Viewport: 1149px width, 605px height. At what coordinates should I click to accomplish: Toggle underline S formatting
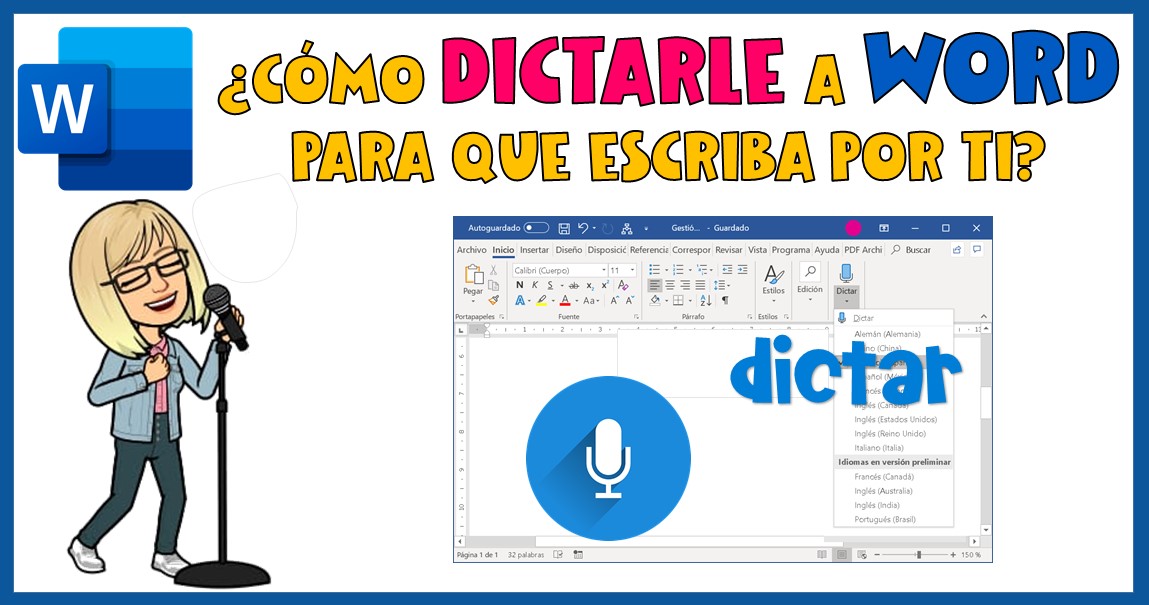click(550, 285)
